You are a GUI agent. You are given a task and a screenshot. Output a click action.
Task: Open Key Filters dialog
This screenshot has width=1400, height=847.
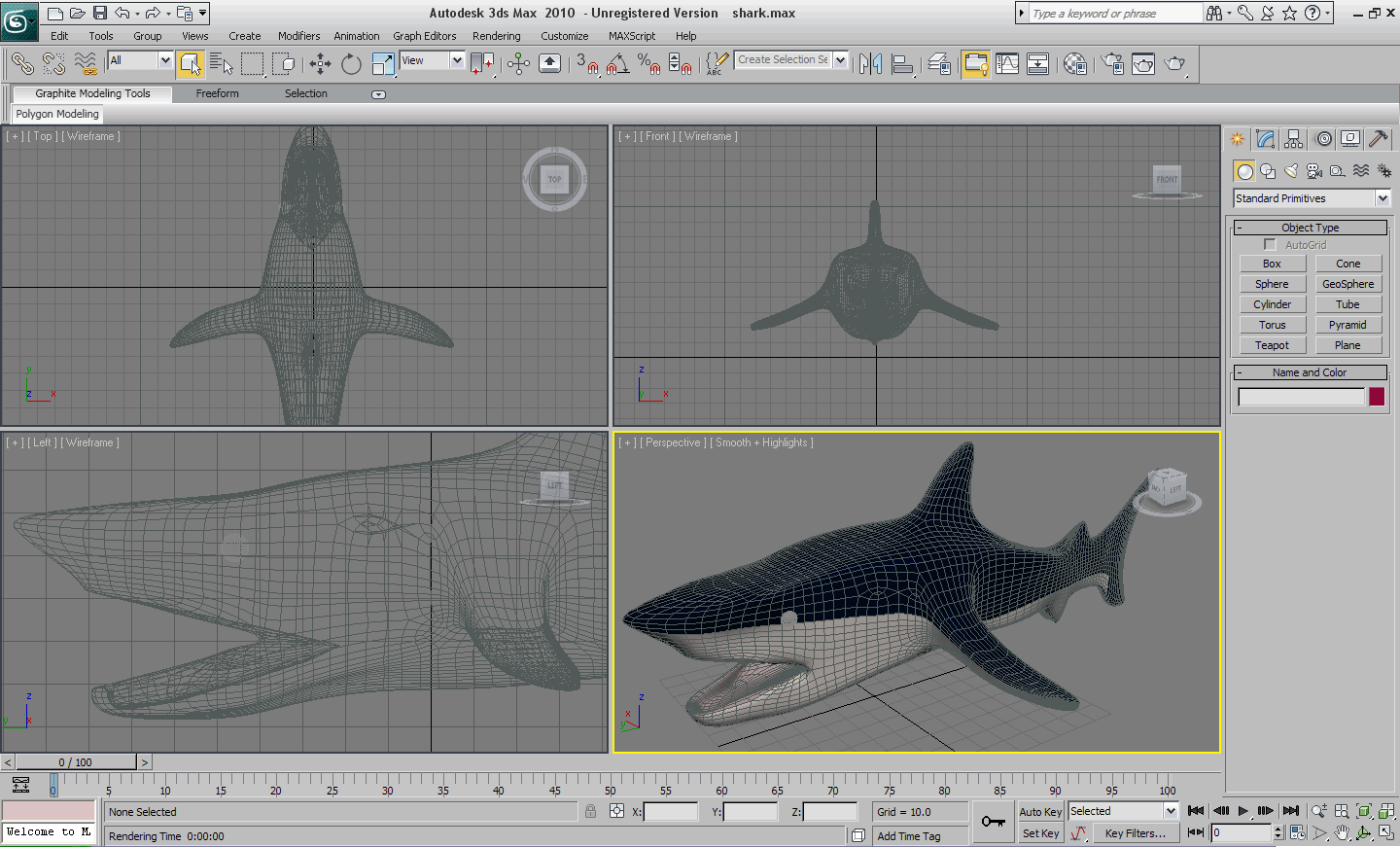[1135, 833]
